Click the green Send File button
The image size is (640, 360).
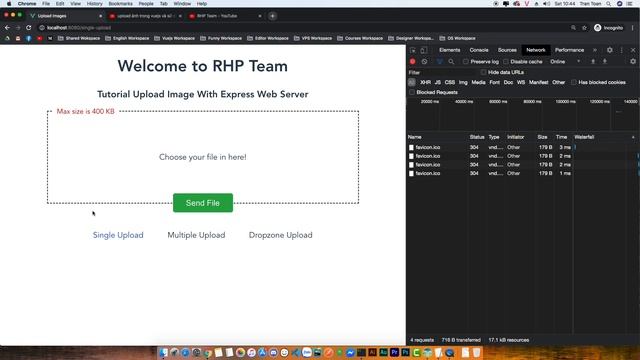(x=203, y=203)
